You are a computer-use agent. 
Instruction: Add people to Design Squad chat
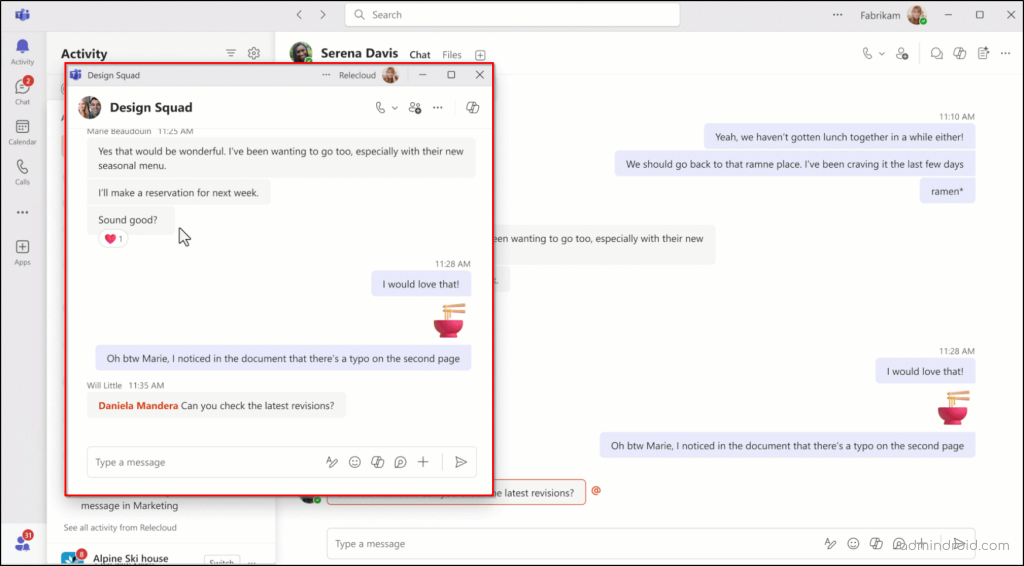pyautogui.click(x=415, y=108)
